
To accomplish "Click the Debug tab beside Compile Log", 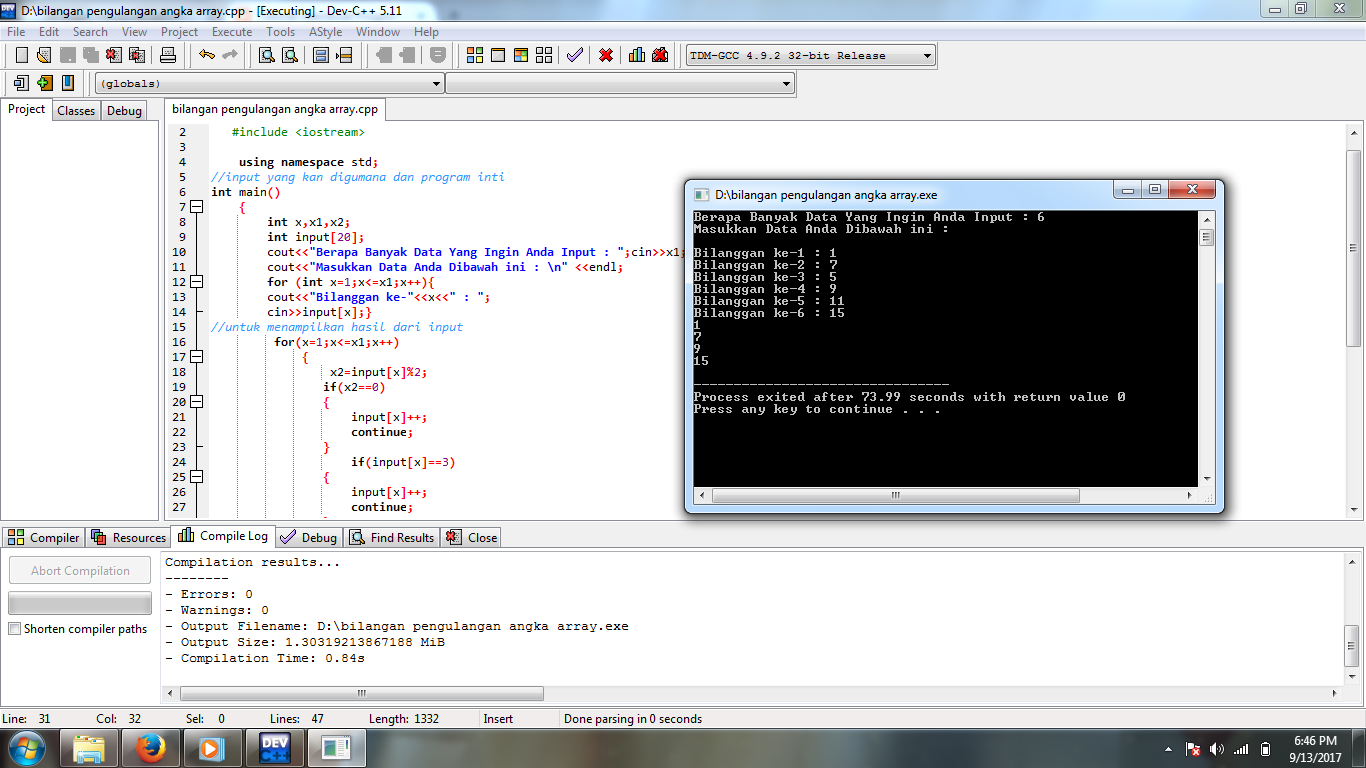I will (309, 537).
